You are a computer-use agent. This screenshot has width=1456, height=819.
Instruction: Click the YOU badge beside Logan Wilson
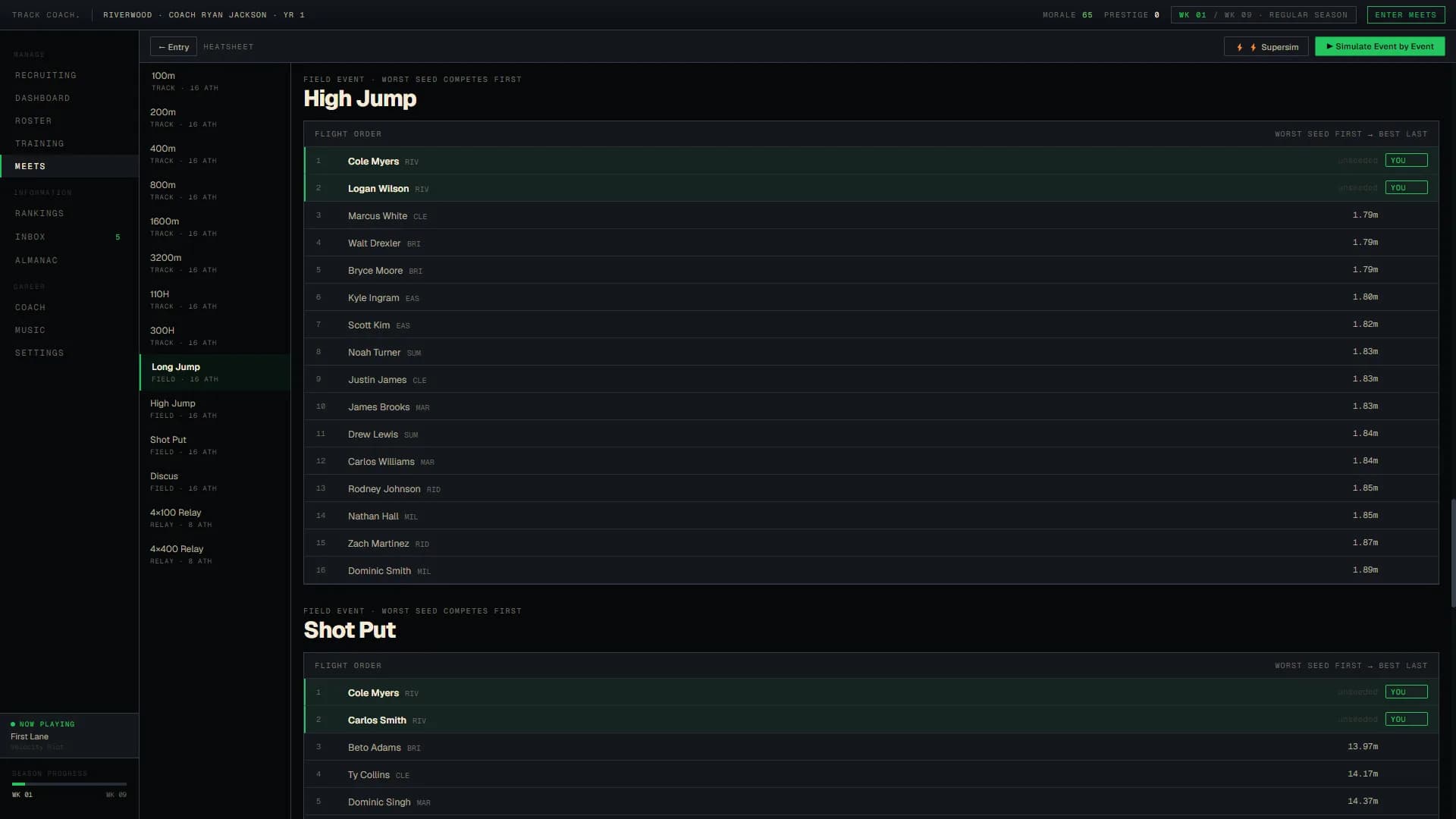click(x=1406, y=188)
